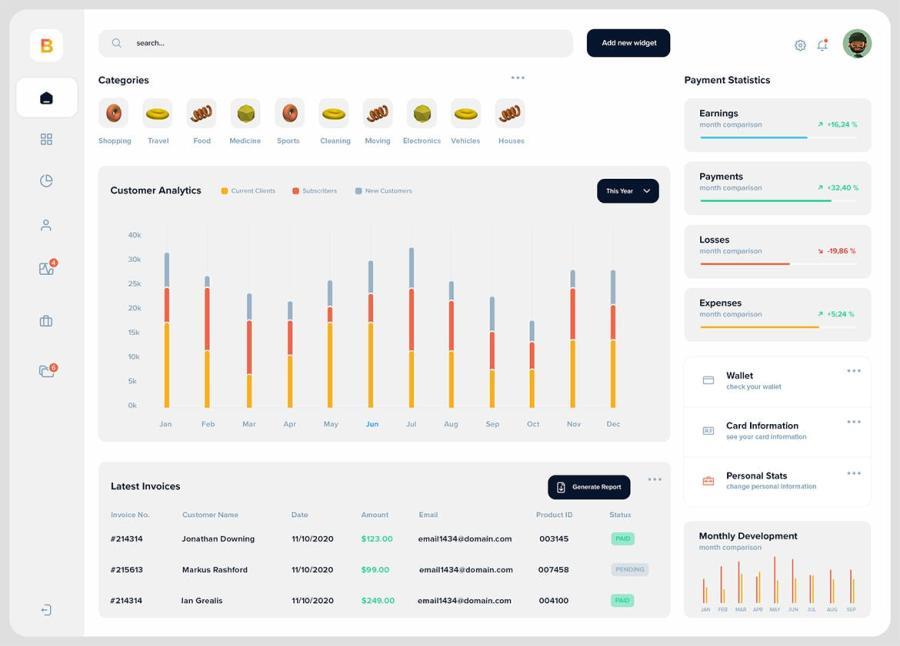Sort by Product ID column header
900x646 pixels.
554,515
